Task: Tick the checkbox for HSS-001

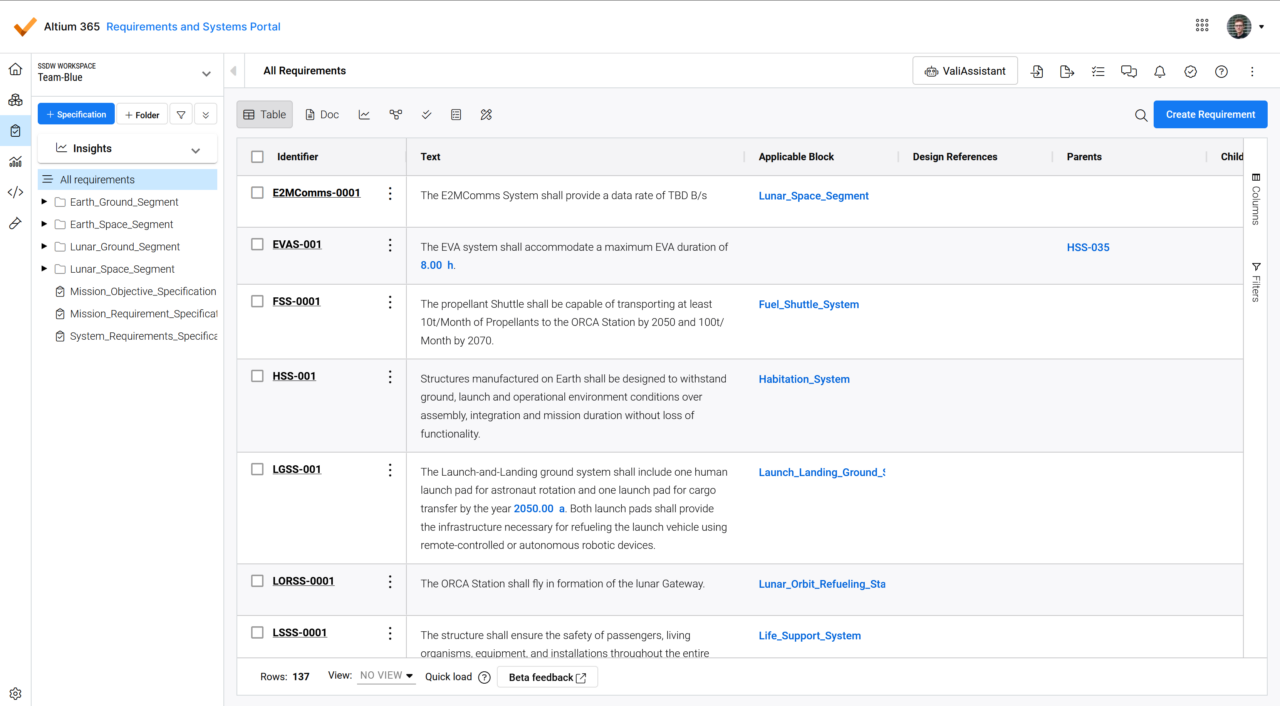Action: pos(257,377)
